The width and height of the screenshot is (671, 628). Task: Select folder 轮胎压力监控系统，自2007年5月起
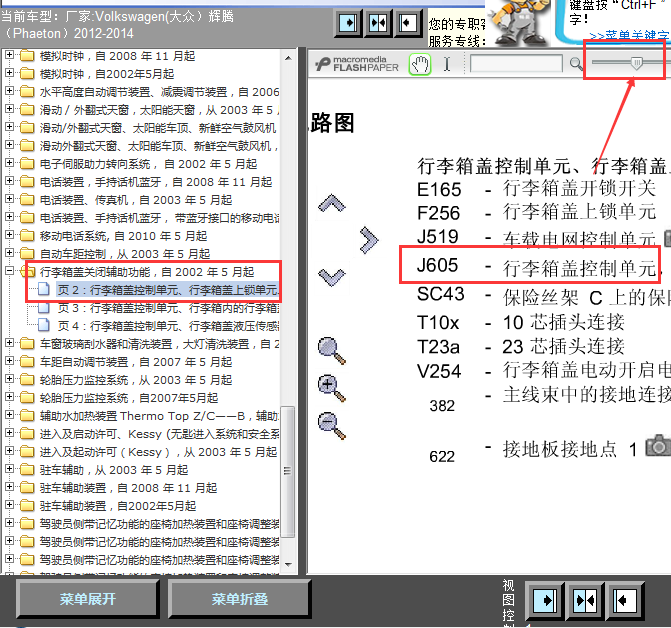click(129, 398)
